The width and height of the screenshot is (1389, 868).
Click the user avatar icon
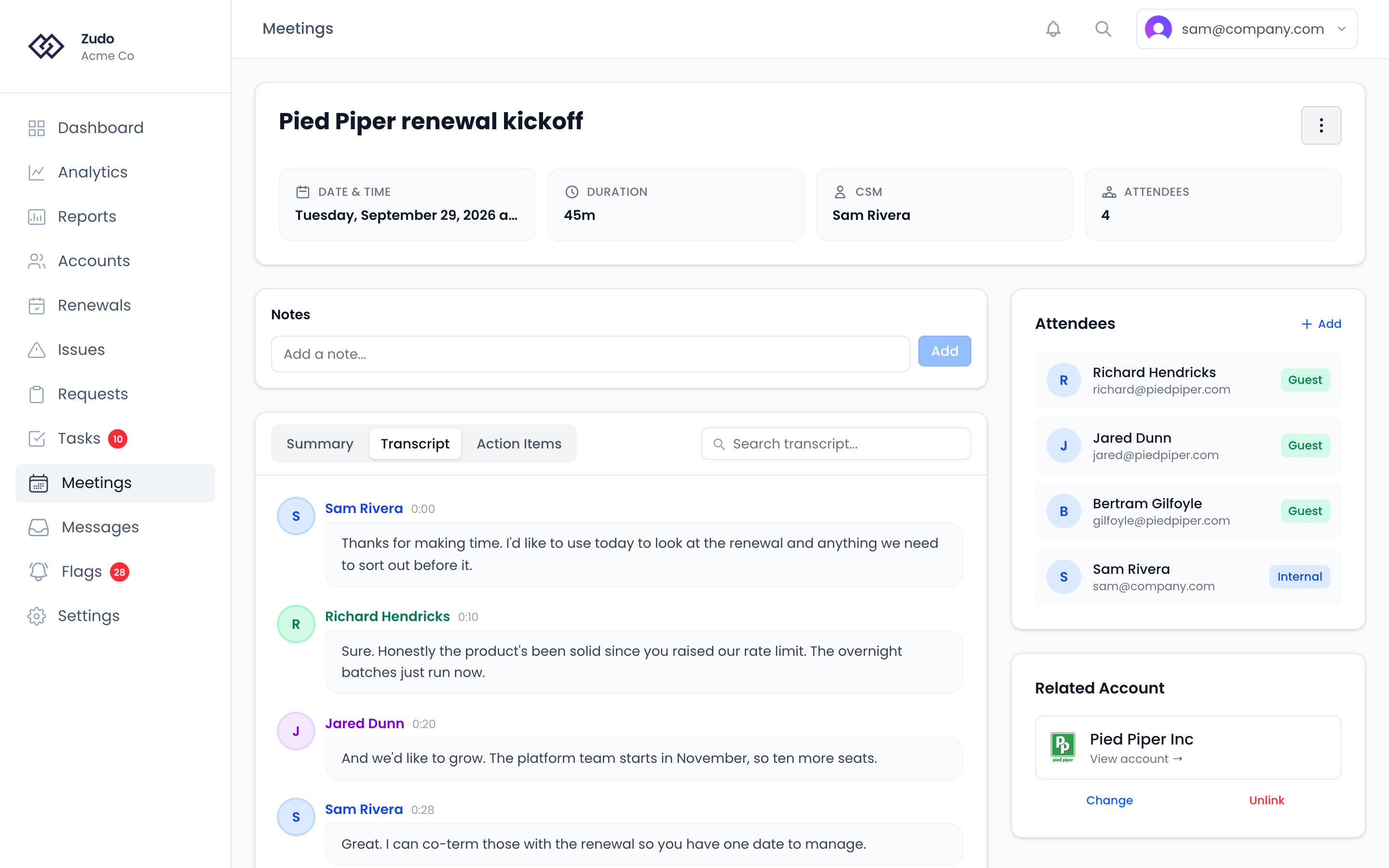[1157, 29]
